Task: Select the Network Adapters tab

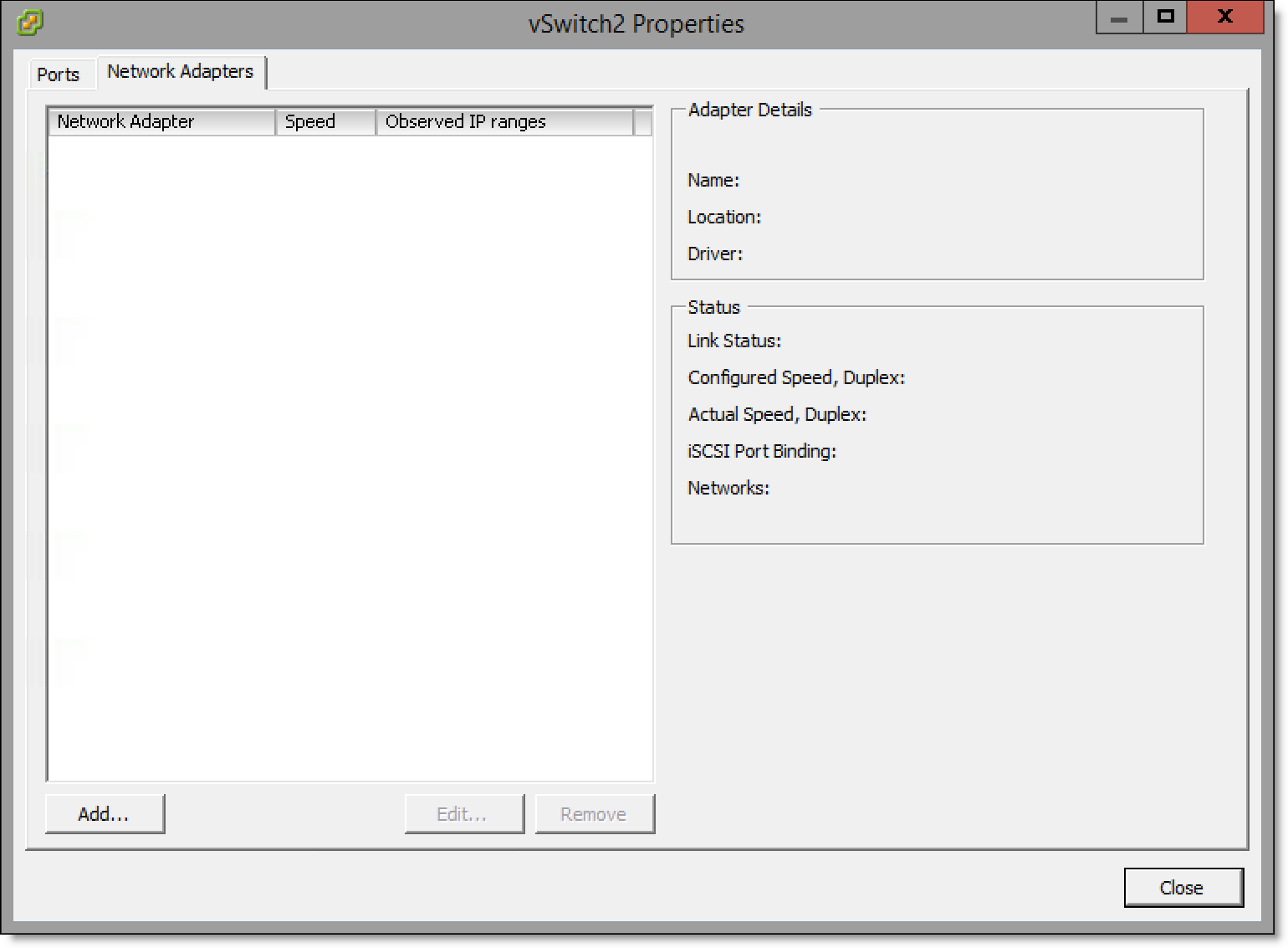Action: click(180, 72)
